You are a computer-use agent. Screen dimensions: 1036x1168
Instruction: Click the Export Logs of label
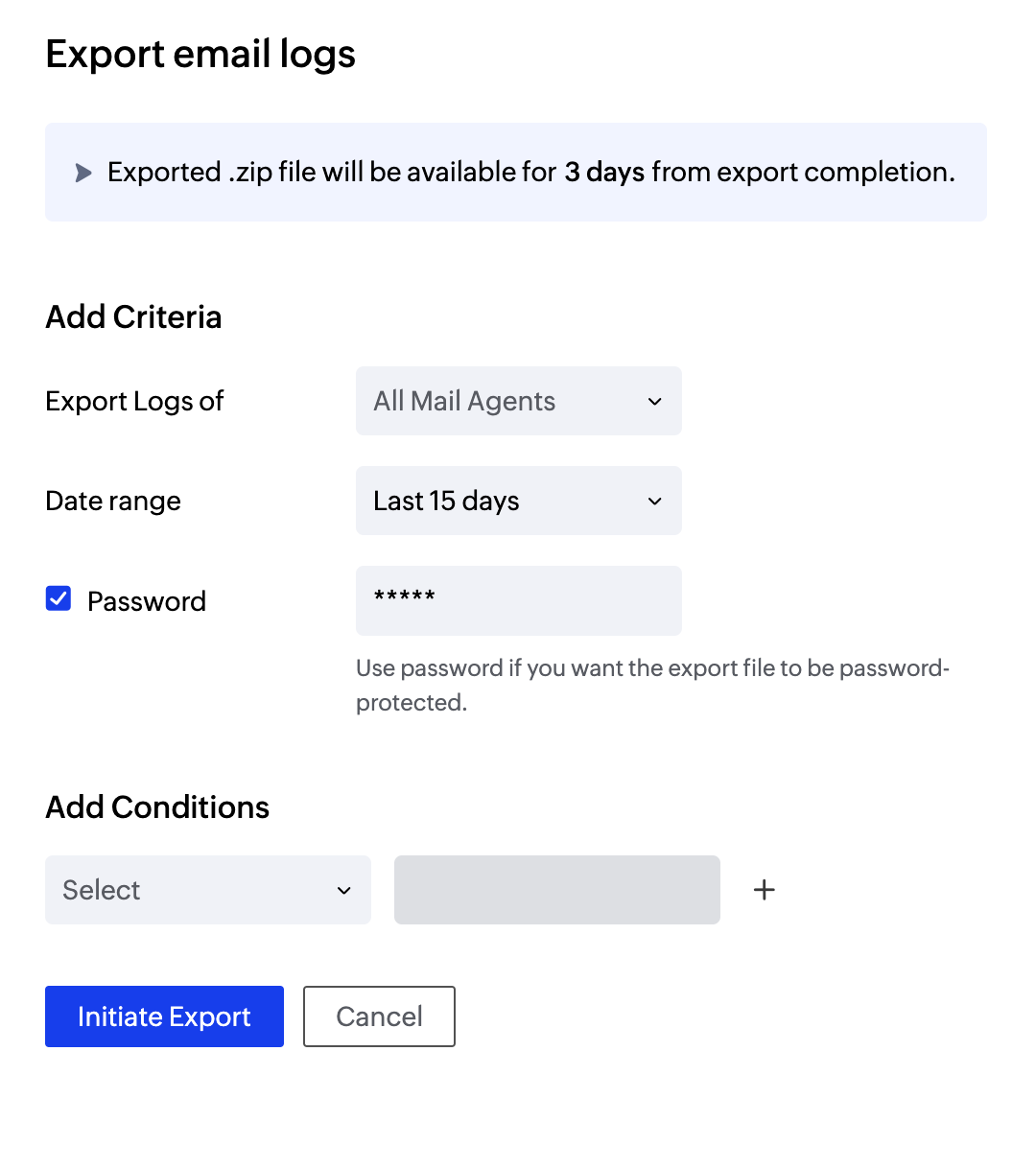(x=134, y=401)
